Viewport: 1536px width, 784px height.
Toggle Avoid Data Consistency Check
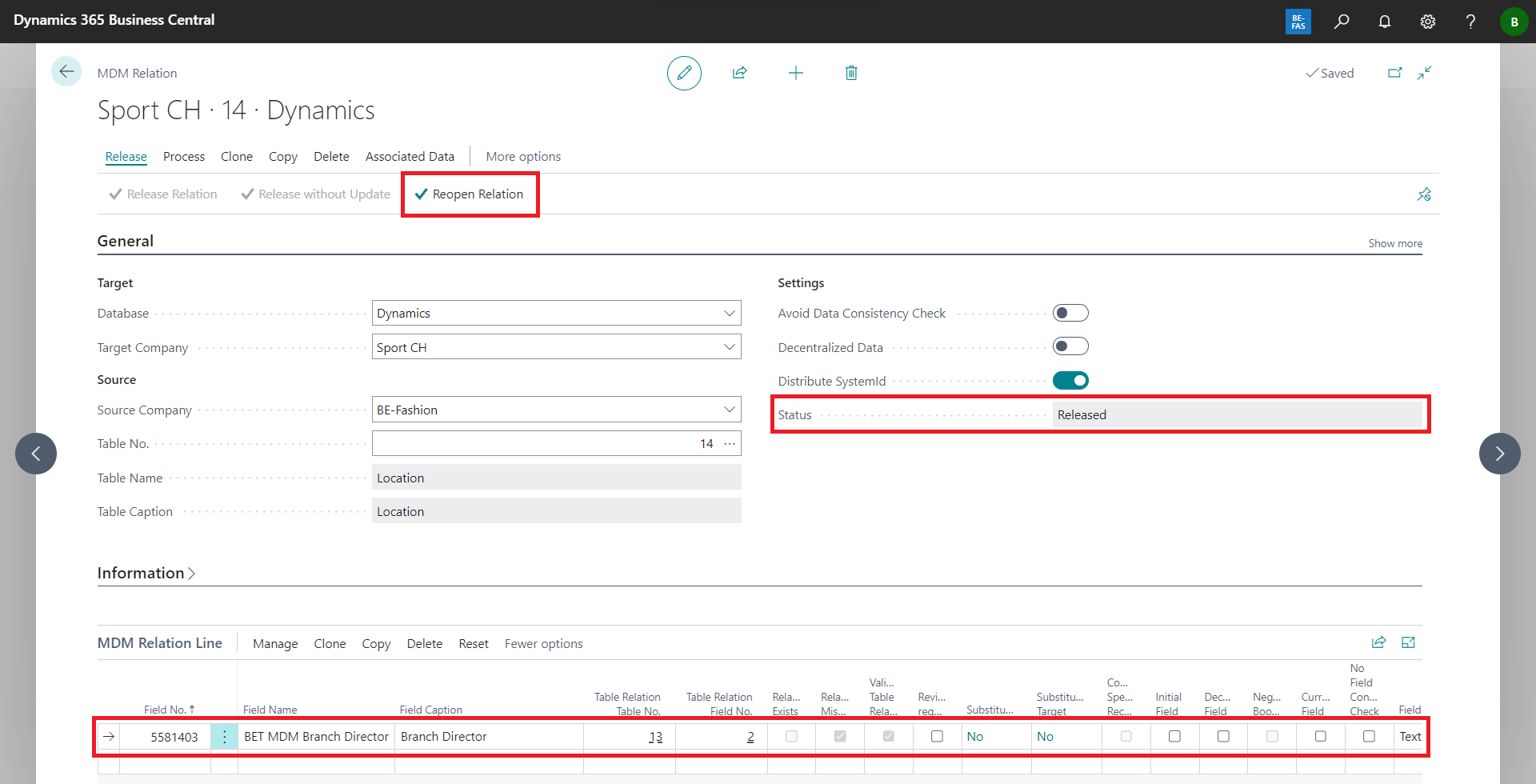point(1070,313)
